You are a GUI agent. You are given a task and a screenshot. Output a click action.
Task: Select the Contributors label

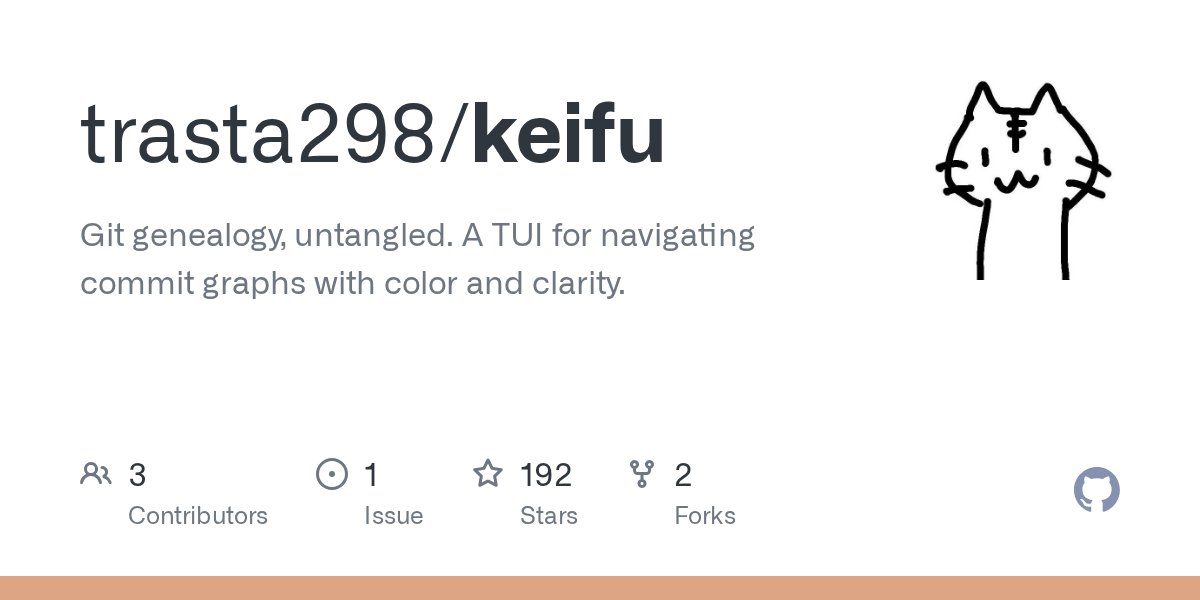pos(198,516)
